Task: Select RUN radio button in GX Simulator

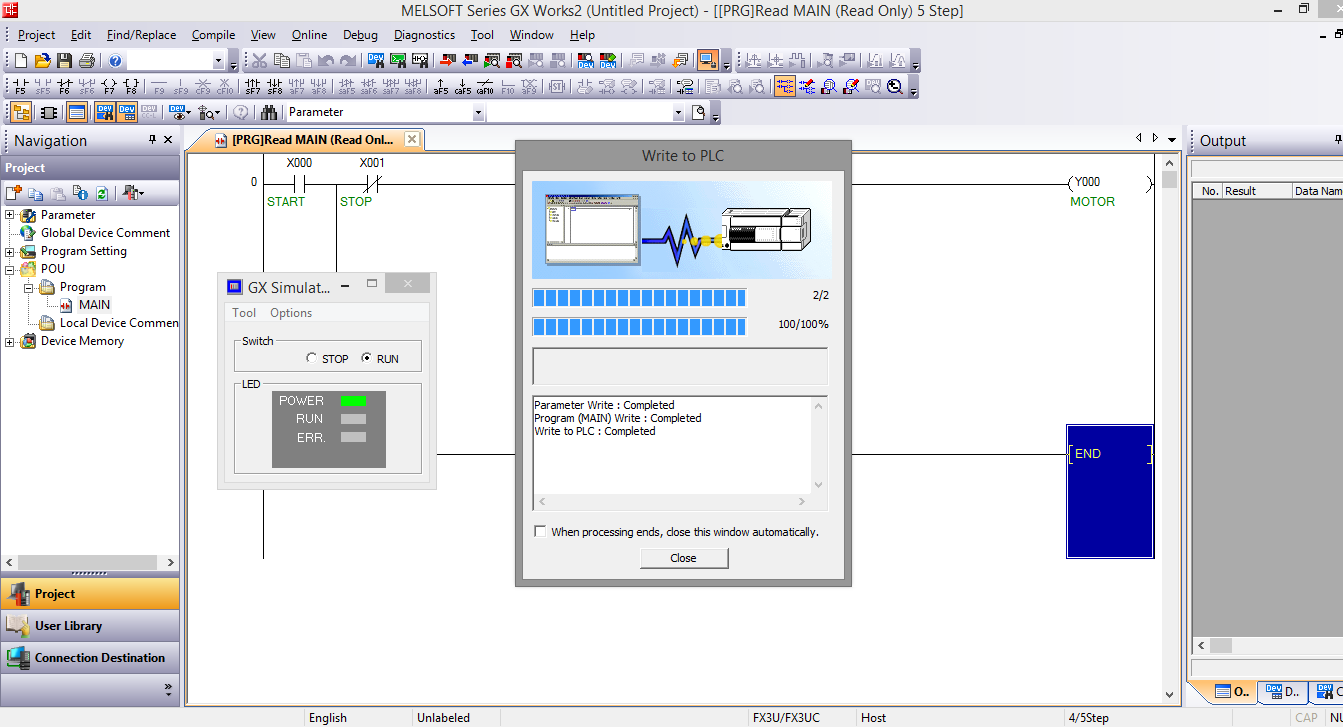Action: 366,359
